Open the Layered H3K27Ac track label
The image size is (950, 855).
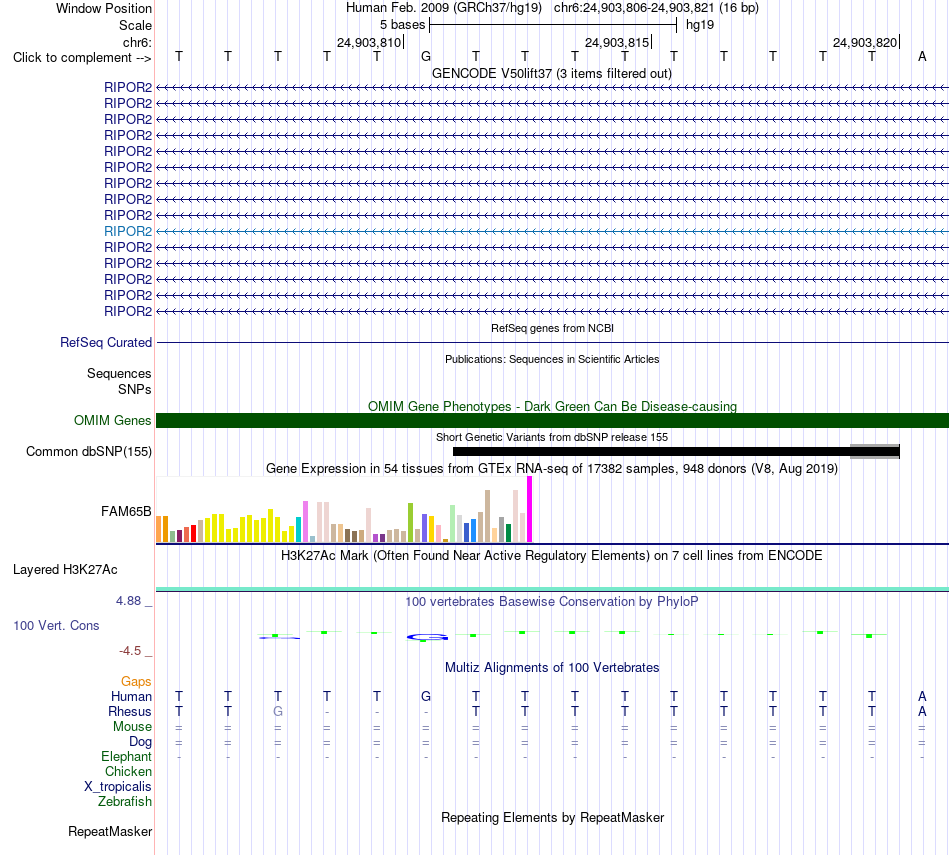[x=65, y=570]
